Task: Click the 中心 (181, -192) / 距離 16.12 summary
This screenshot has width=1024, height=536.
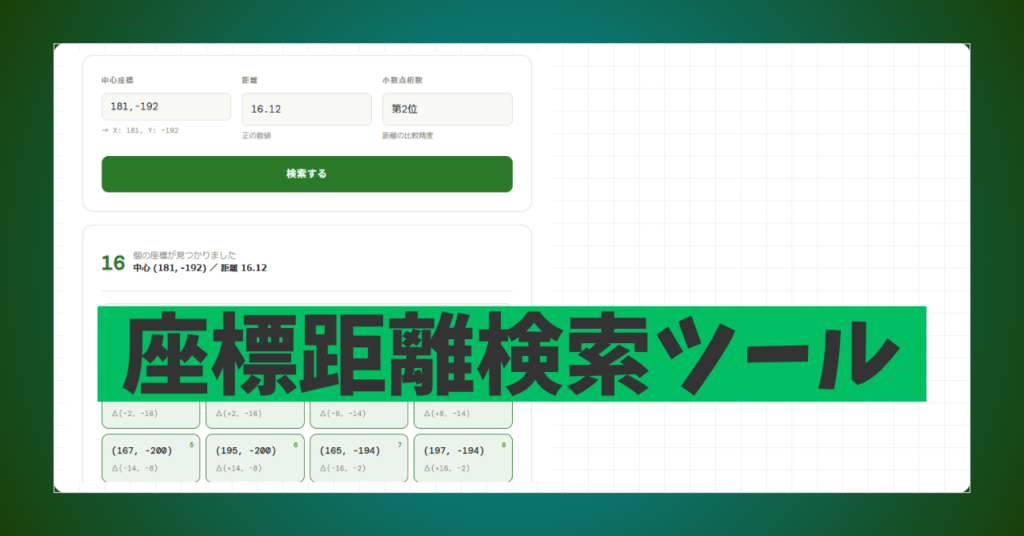Action: 200,268
